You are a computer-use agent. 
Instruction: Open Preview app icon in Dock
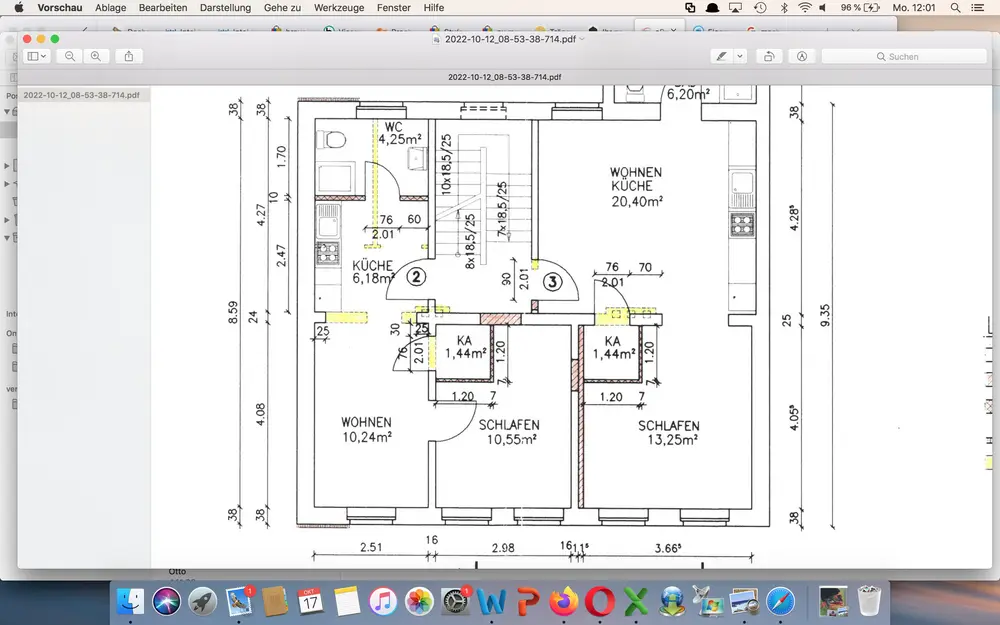tap(744, 601)
